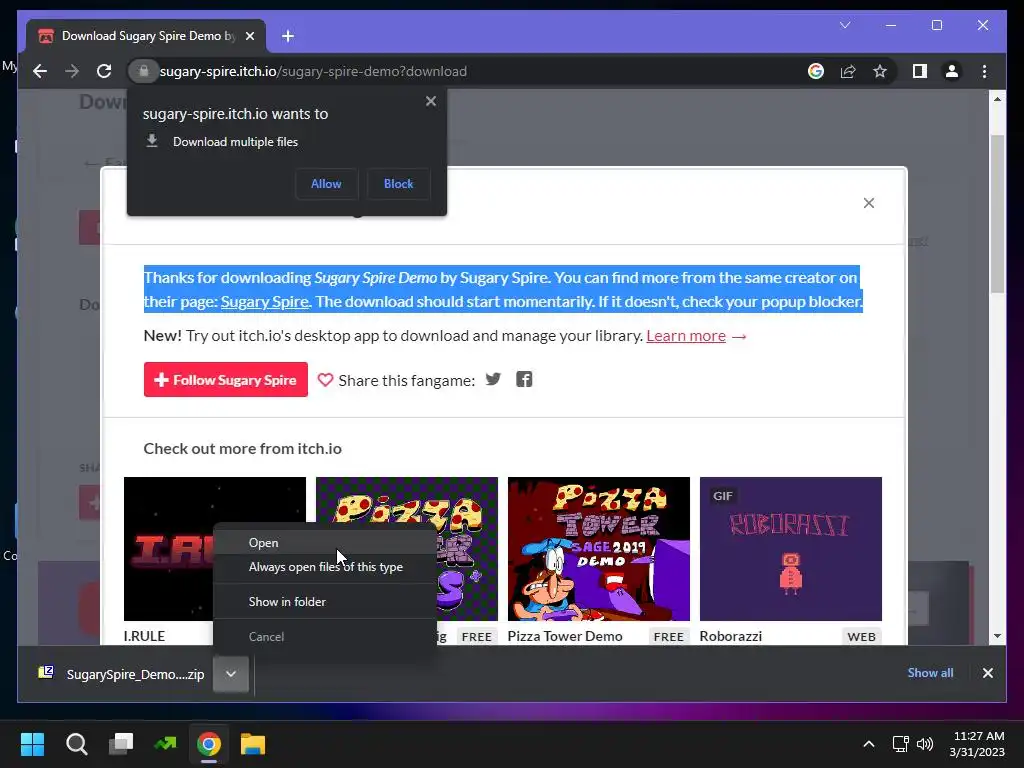
Task: Click the heart icon beside Share this fangame
Action: point(325,380)
